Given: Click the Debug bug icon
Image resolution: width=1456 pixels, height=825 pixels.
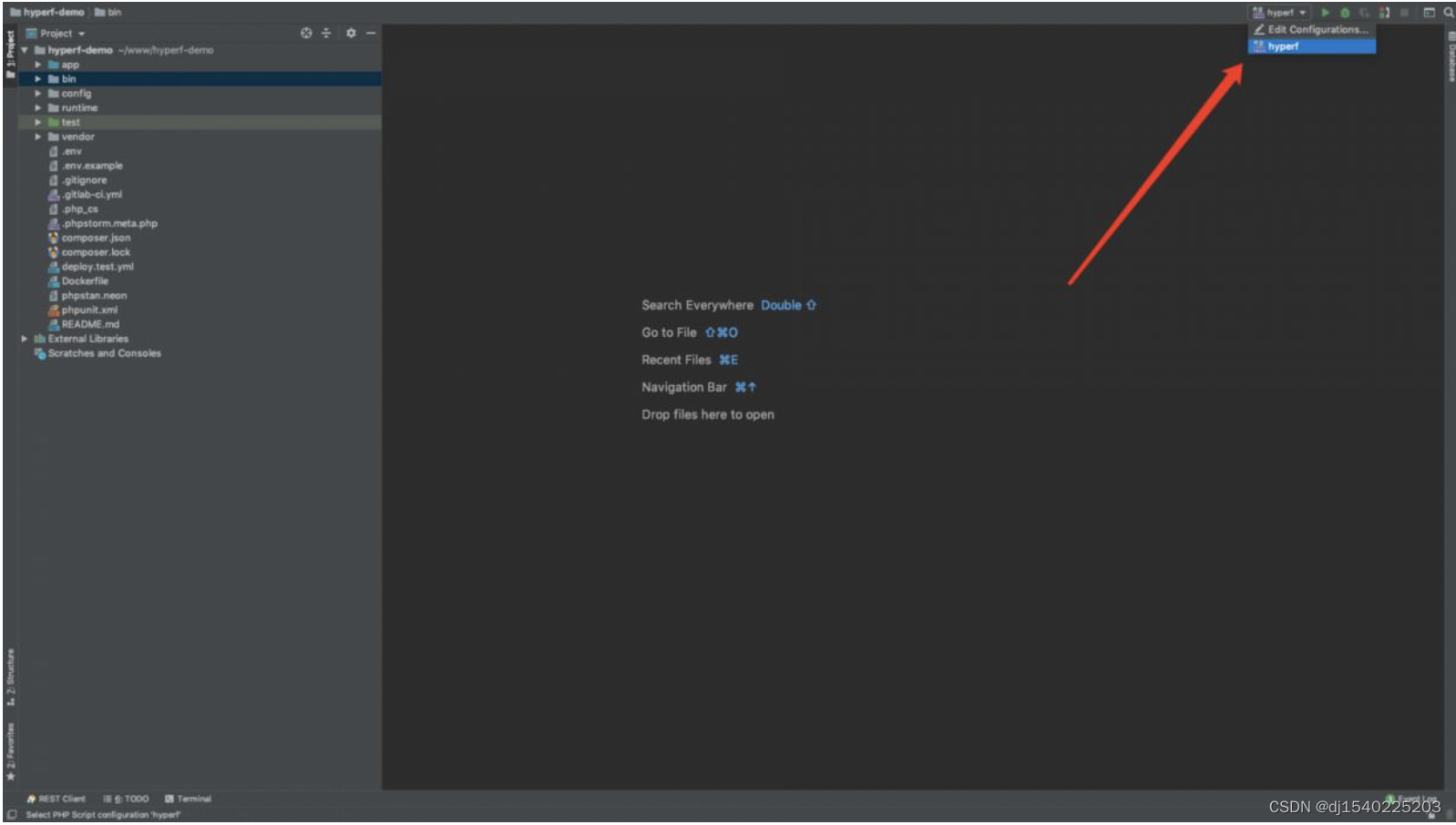Looking at the screenshot, I should pyautogui.click(x=1345, y=13).
